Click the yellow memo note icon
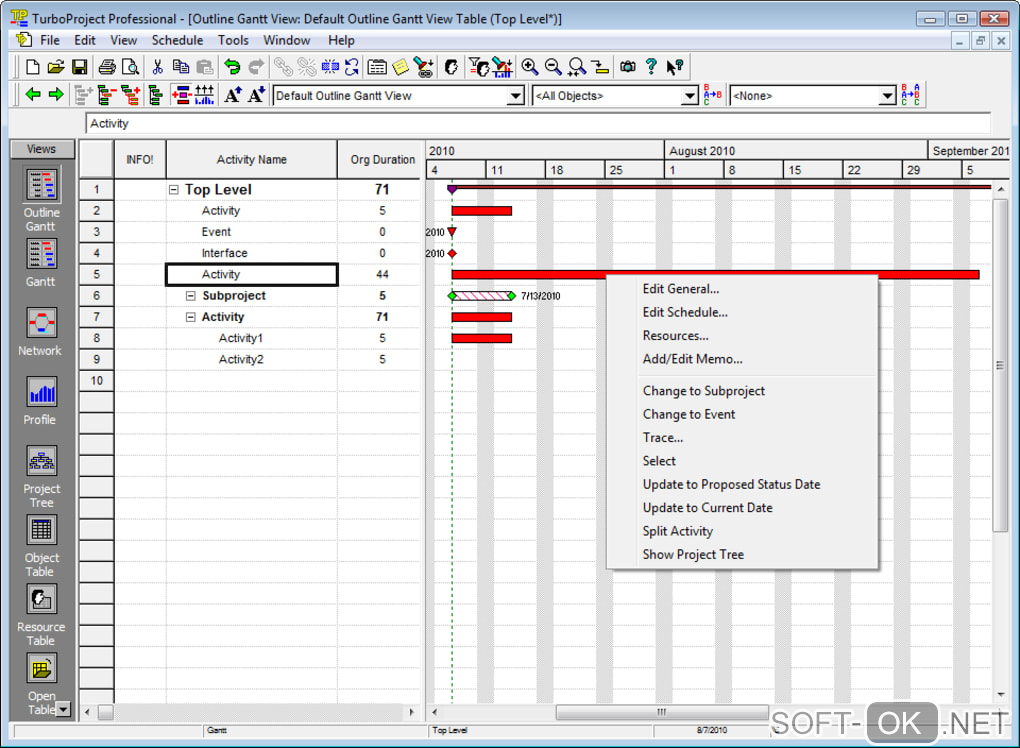Viewport: 1020px width, 748px height. click(x=400, y=66)
